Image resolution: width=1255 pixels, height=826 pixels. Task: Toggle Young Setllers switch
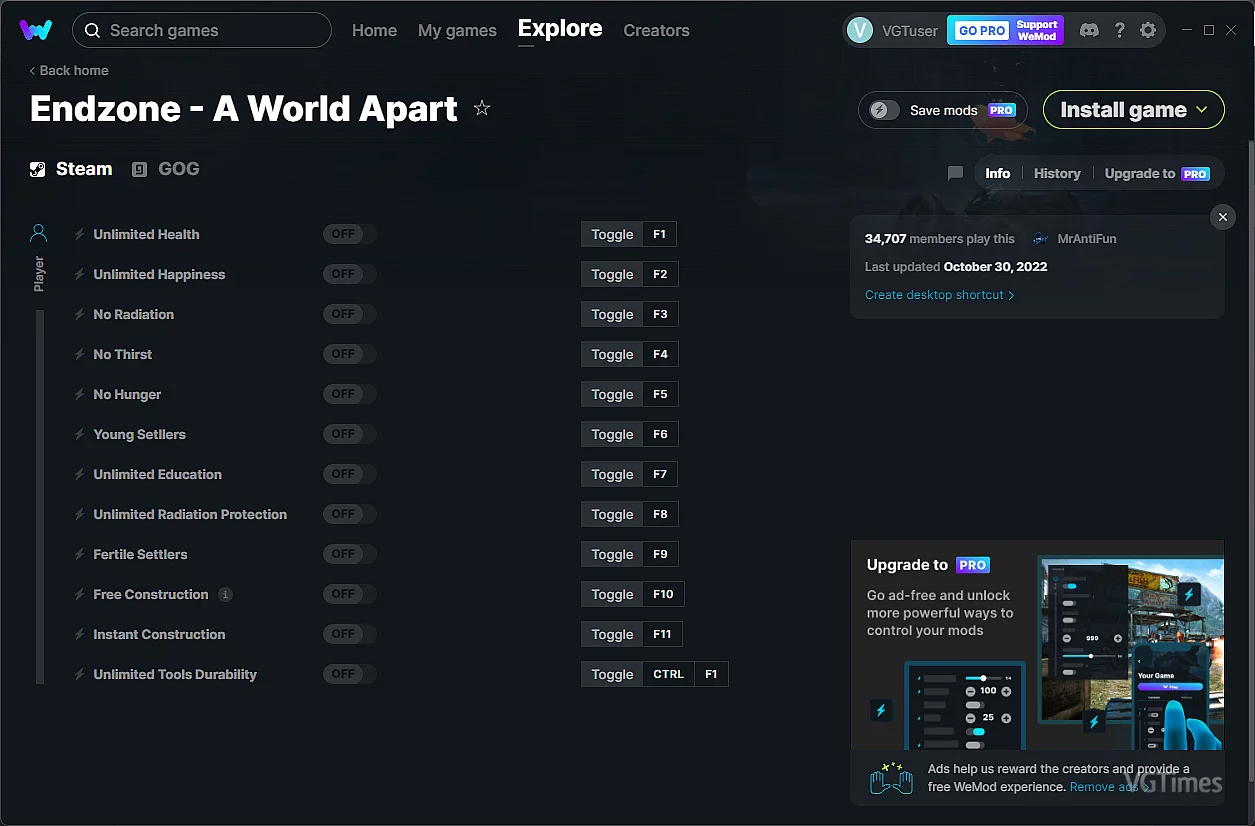(349, 434)
